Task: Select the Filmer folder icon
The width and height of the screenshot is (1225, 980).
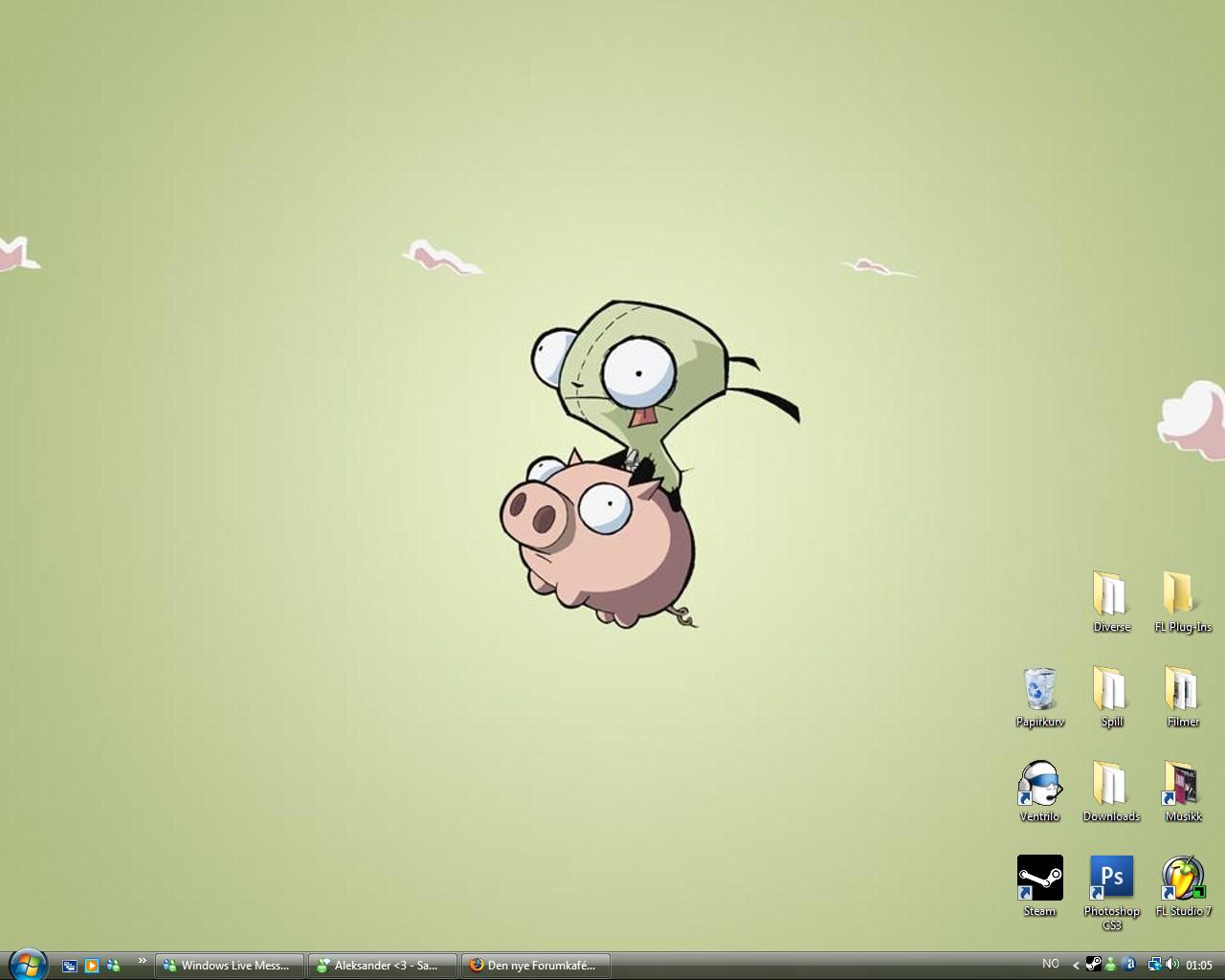Action: [x=1183, y=698]
